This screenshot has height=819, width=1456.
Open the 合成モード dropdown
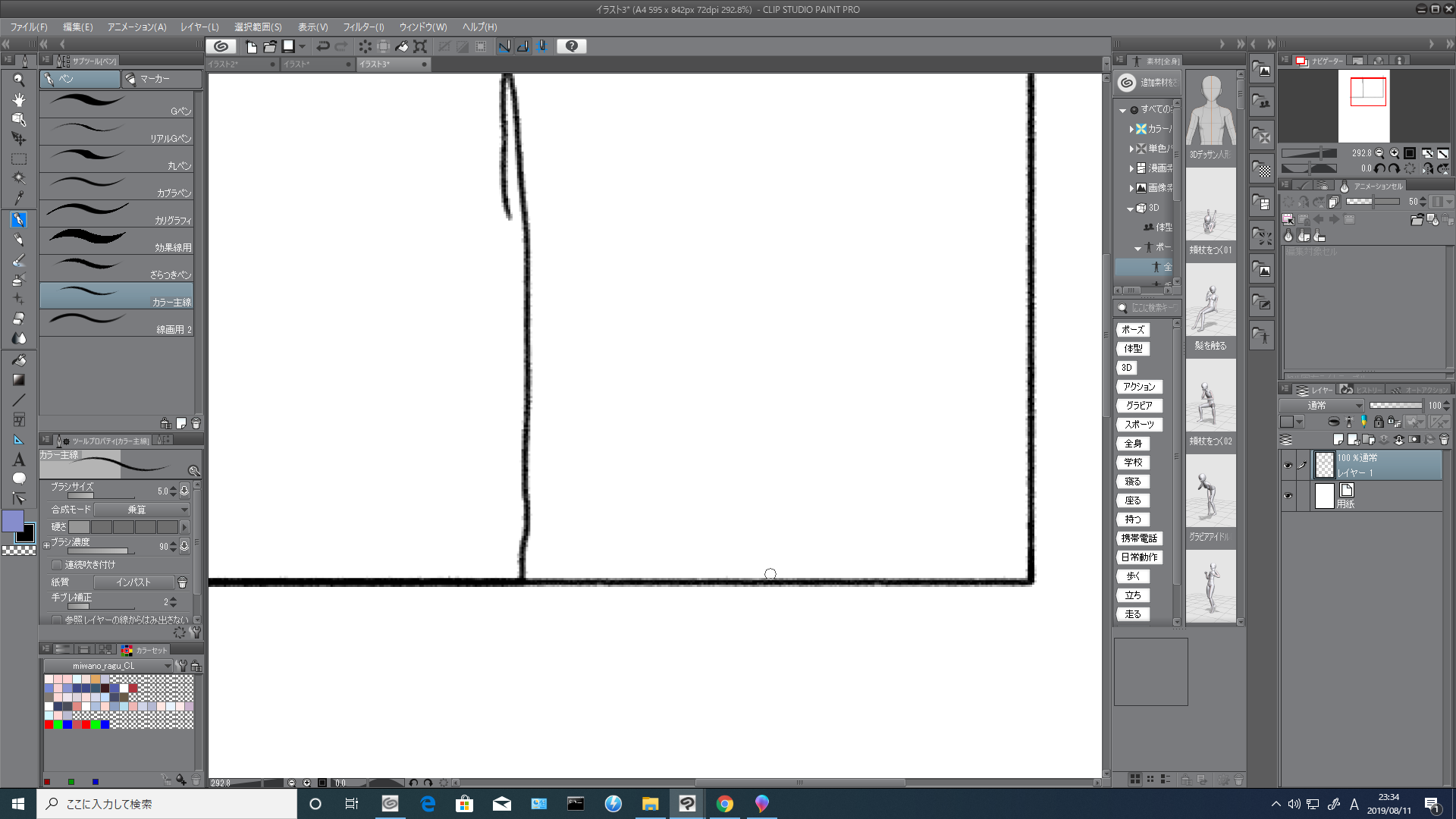click(141, 510)
